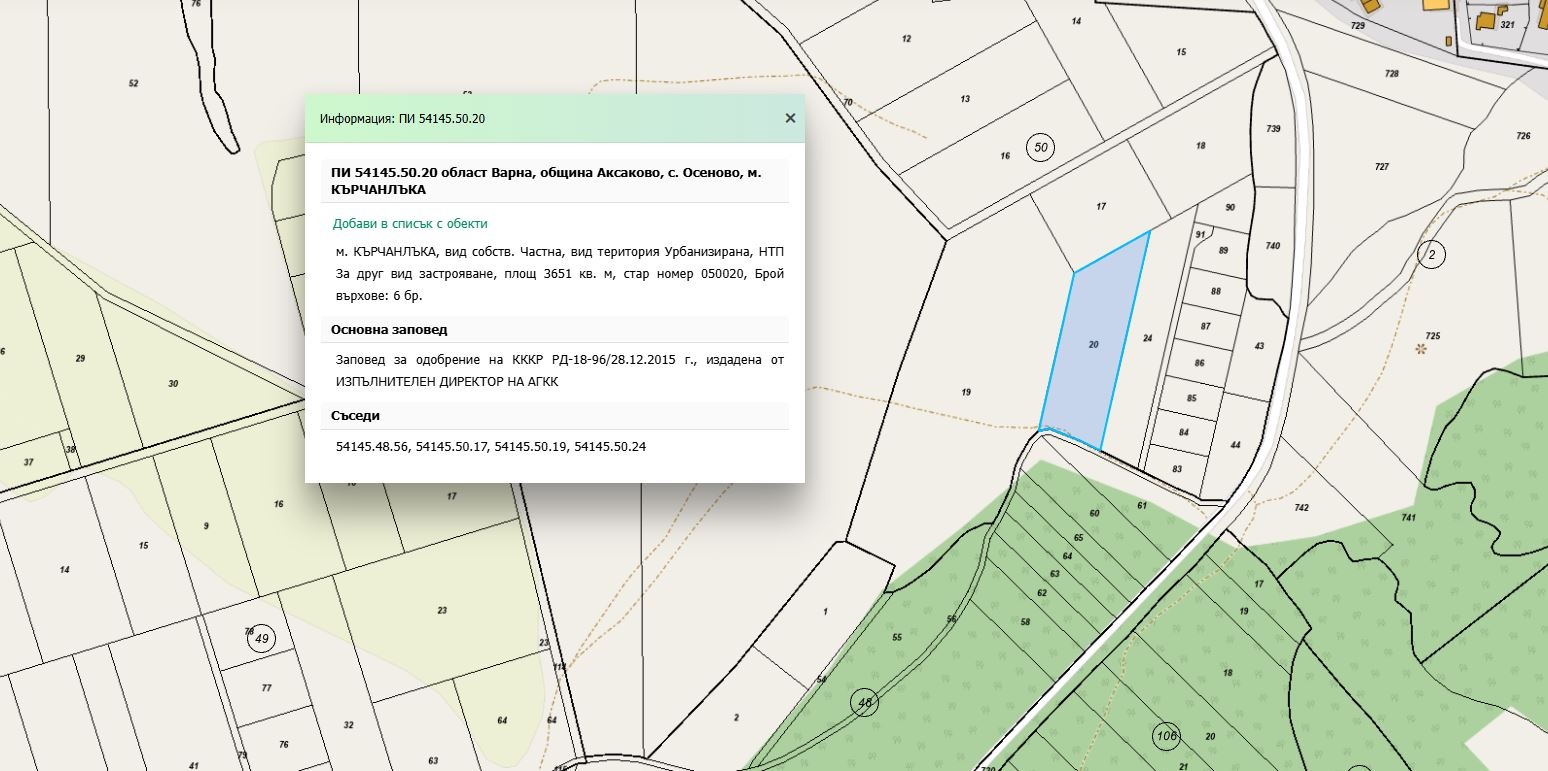The image size is (1548, 771).
Task: Select small lot number 88
Action: pyautogui.click(x=1215, y=292)
